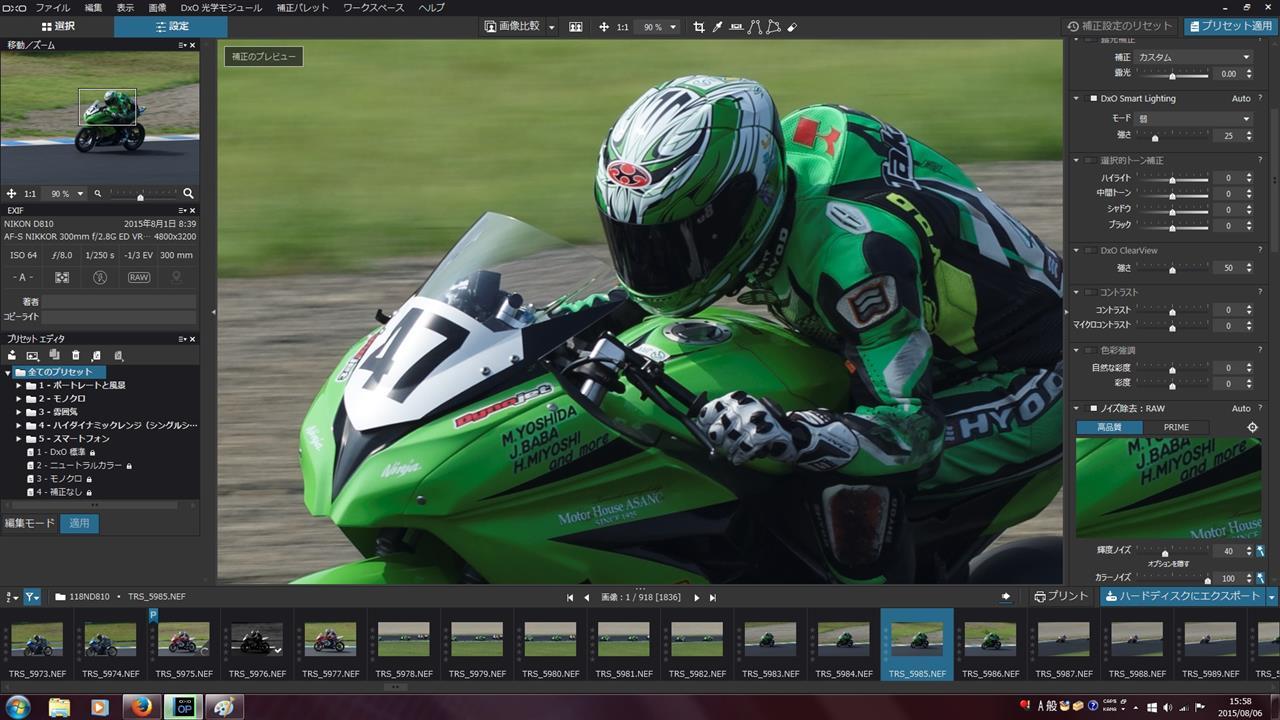
Task: Open the ファイル menu
Action: (x=53, y=7)
